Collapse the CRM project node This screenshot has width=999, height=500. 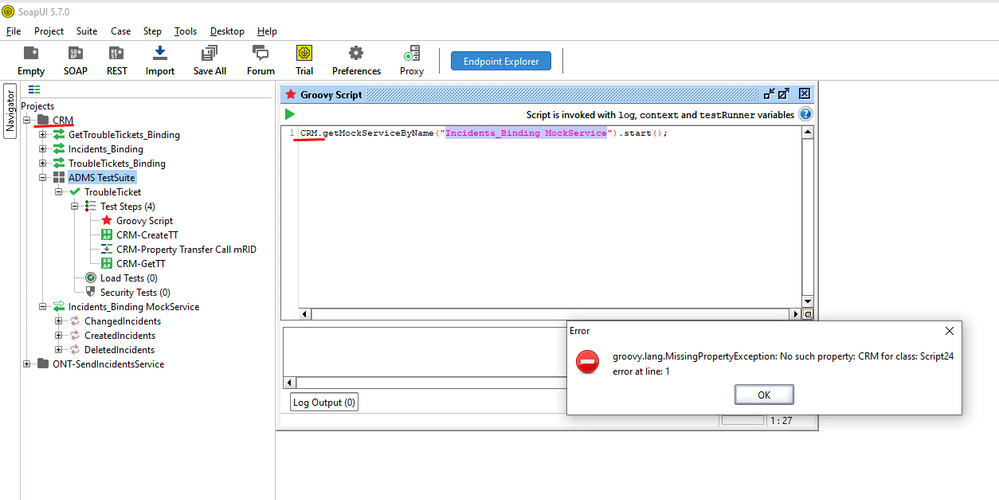pyautogui.click(x=27, y=120)
